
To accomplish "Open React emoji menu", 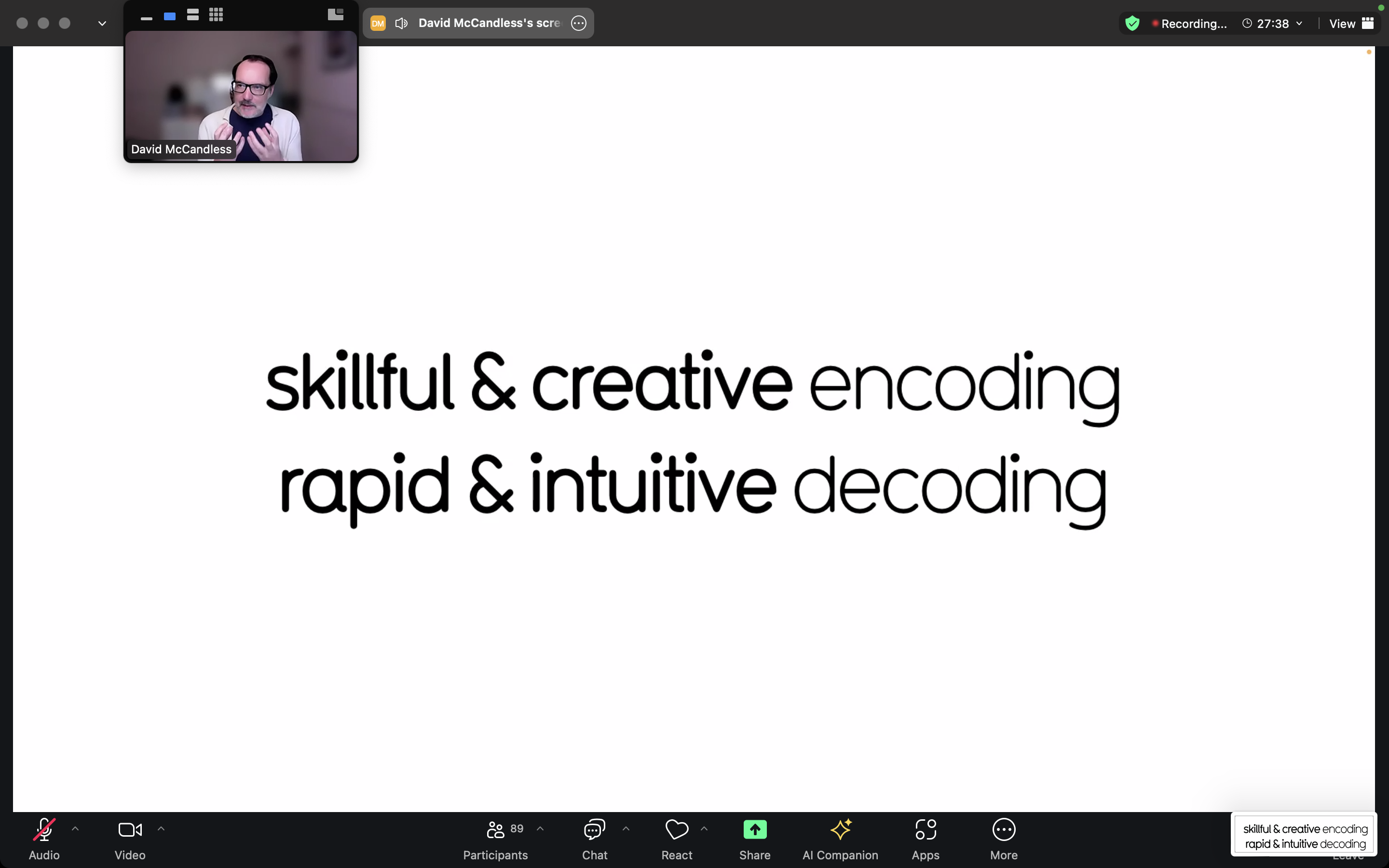I will tap(677, 839).
